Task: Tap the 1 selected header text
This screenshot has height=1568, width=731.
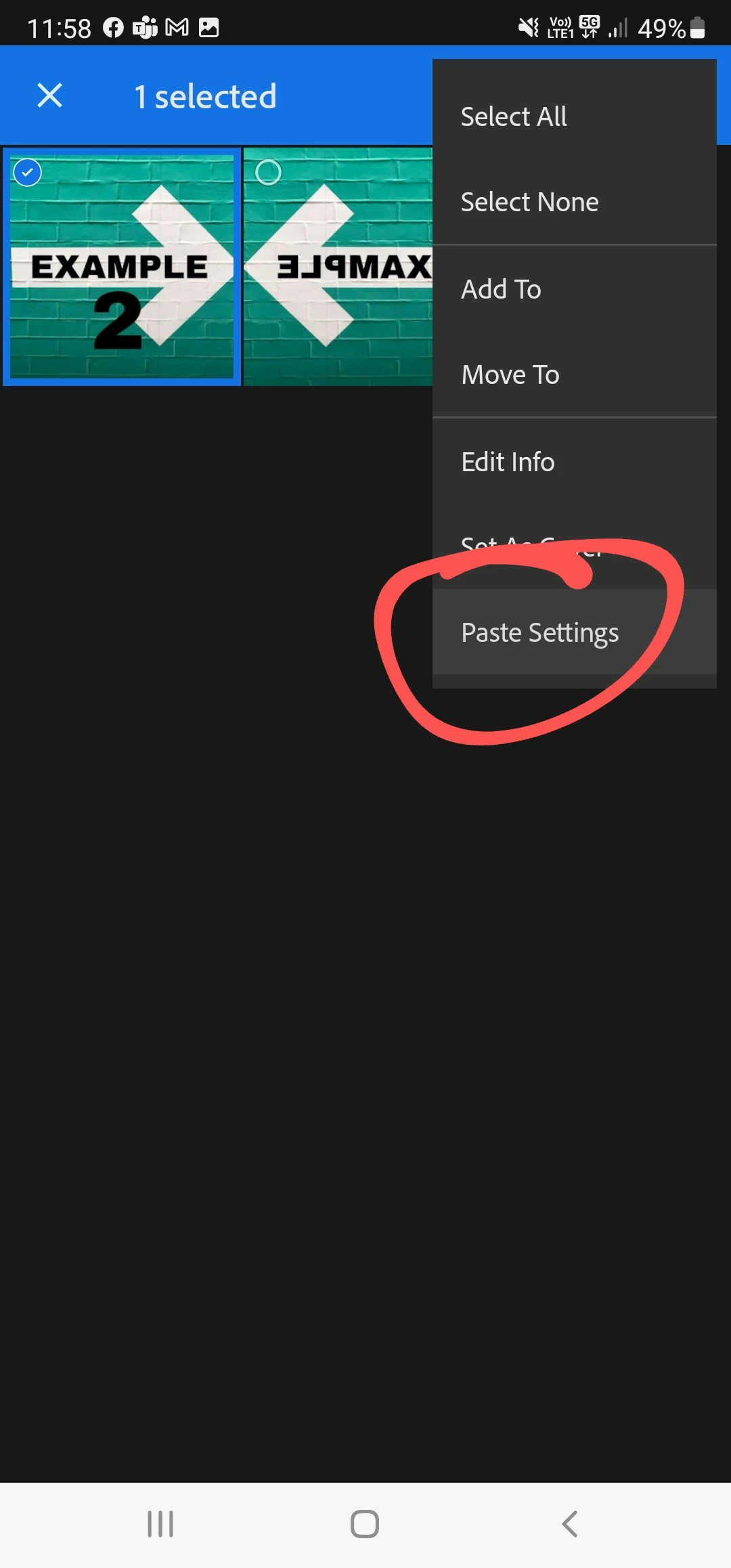Action: tap(205, 96)
